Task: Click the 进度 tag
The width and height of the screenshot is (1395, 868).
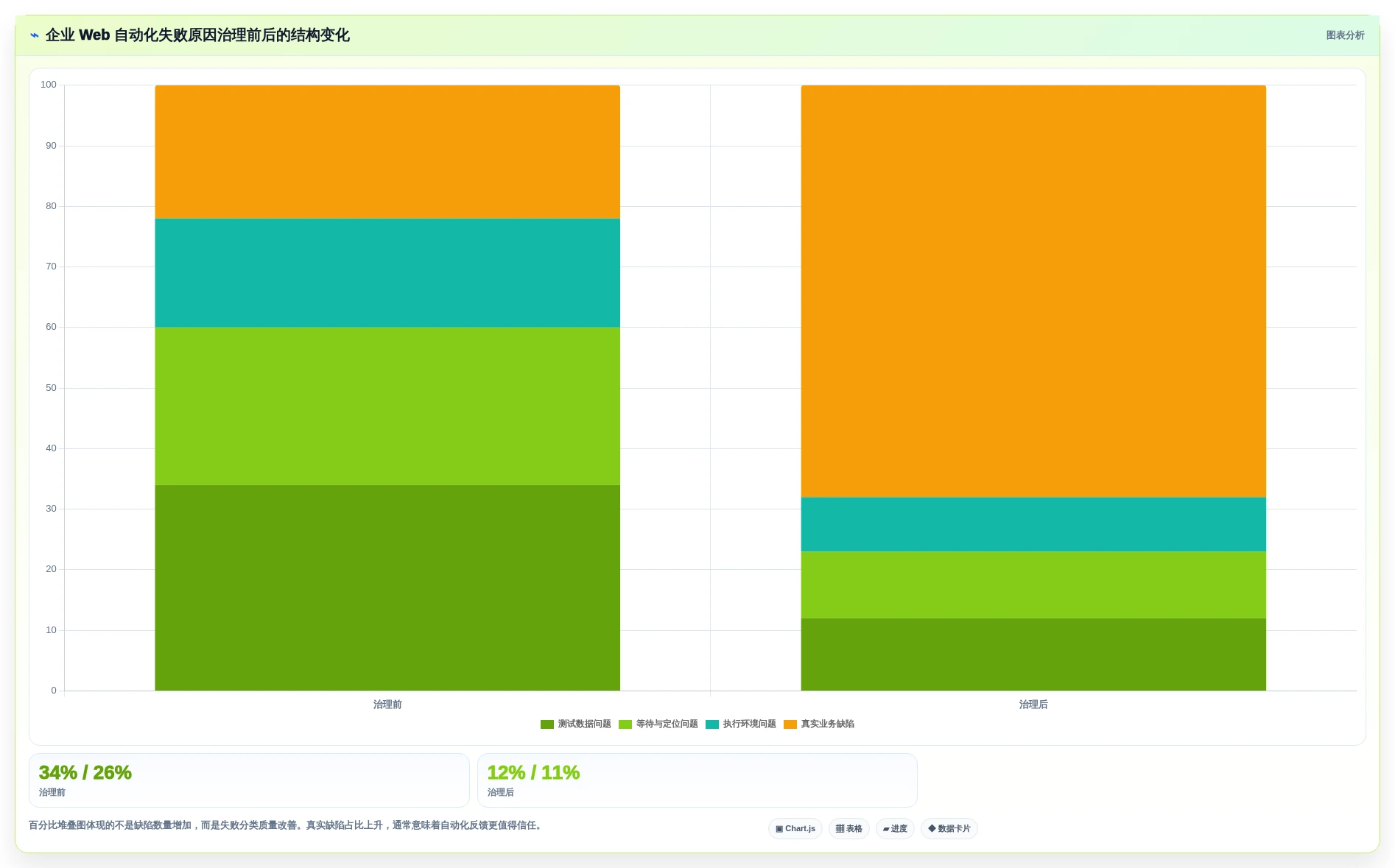Action: click(x=895, y=829)
